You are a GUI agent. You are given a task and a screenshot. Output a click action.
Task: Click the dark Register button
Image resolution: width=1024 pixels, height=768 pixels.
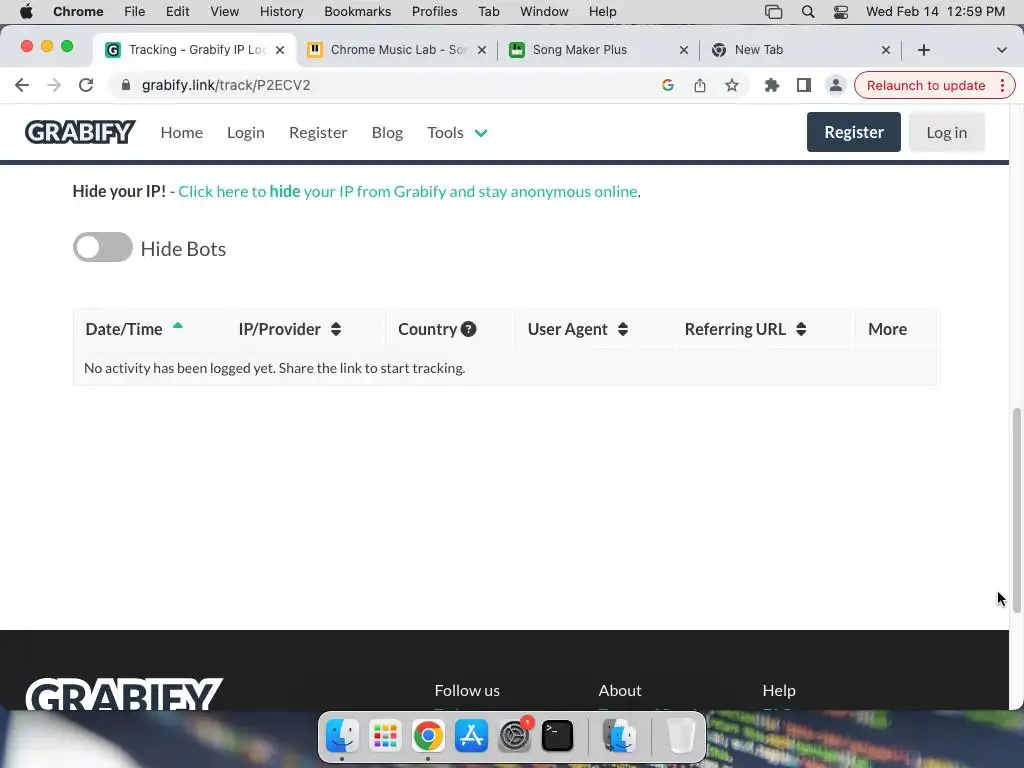point(854,132)
